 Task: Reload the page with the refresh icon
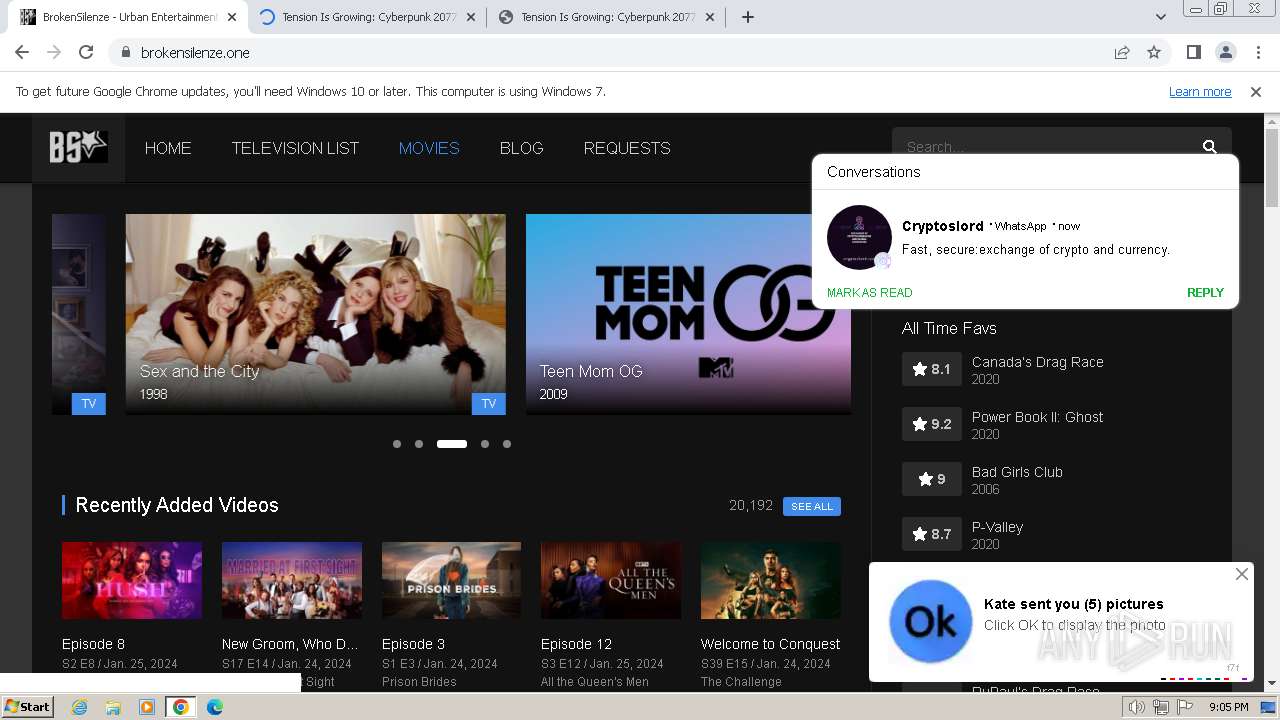[86, 52]
